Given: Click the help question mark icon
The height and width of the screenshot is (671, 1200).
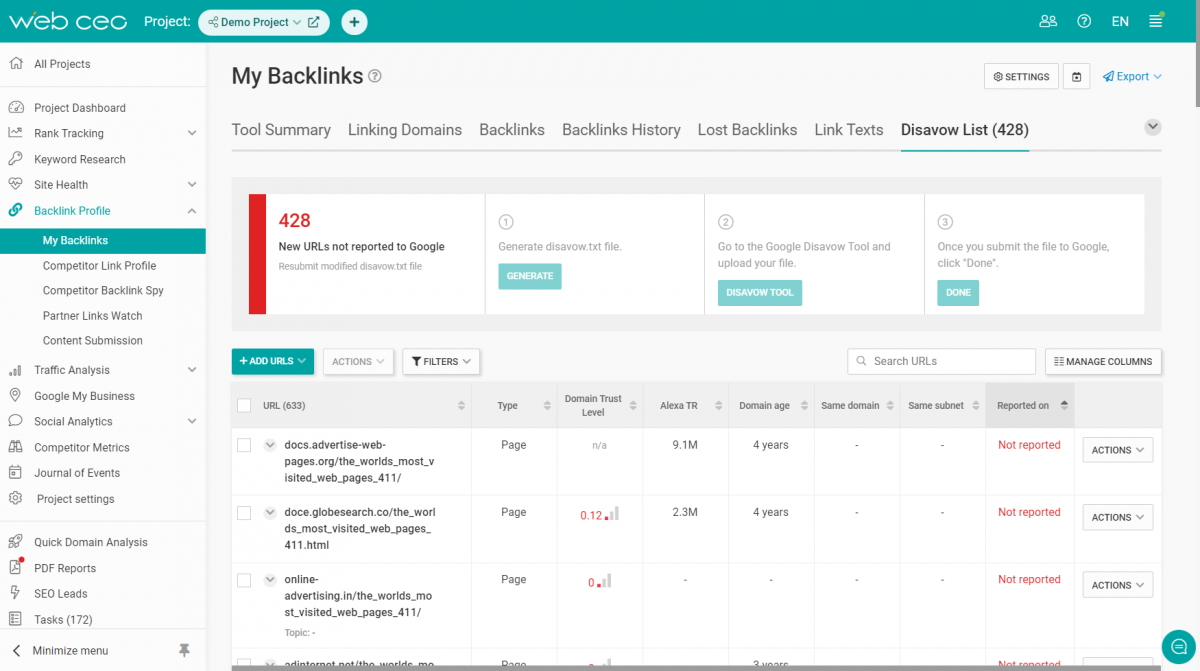Looking at the screenshot, I should pyautogui.click(x=1084, y=20).
